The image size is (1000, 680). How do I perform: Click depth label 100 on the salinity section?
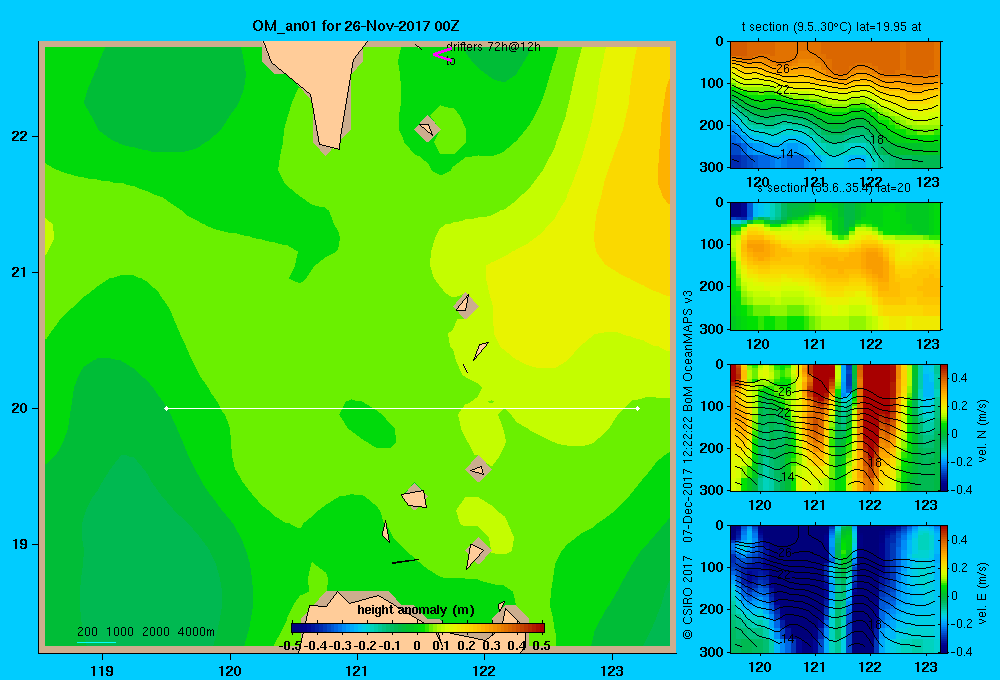tap(710, 244)
